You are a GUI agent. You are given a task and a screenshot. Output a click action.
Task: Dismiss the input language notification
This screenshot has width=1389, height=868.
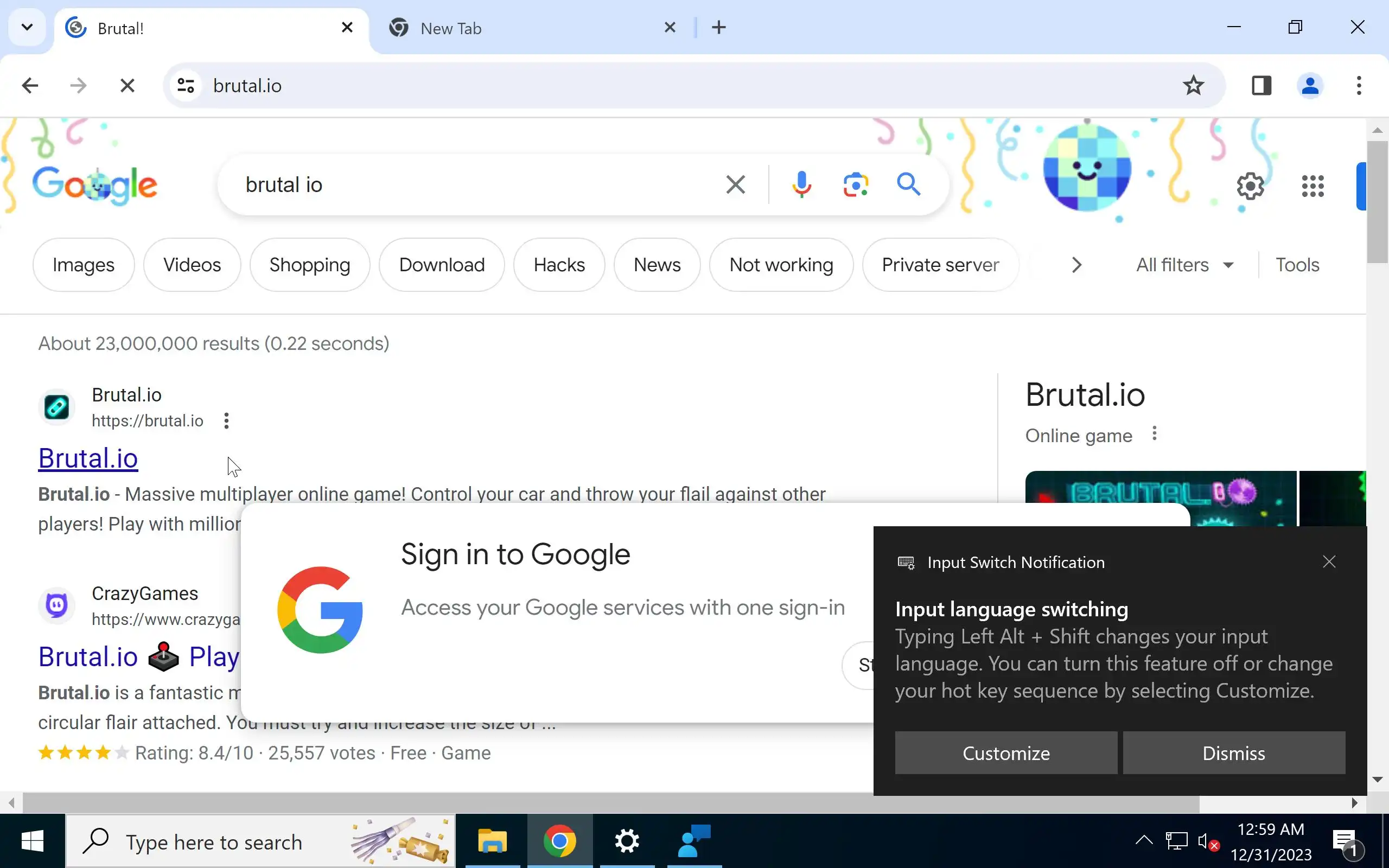click(x=1233, y=752)
